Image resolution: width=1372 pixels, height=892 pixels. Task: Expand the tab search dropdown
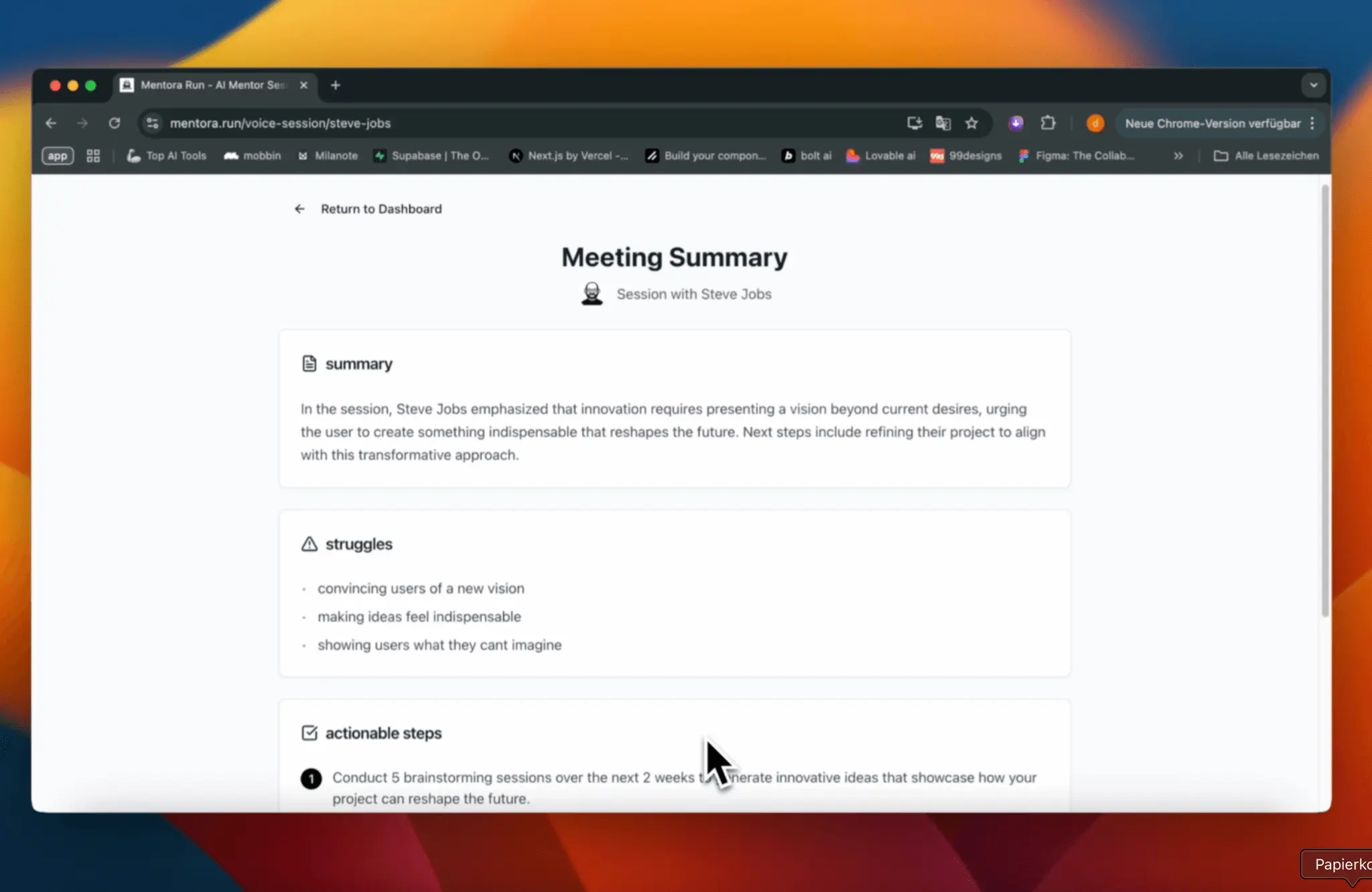(x=1313, y=85)
